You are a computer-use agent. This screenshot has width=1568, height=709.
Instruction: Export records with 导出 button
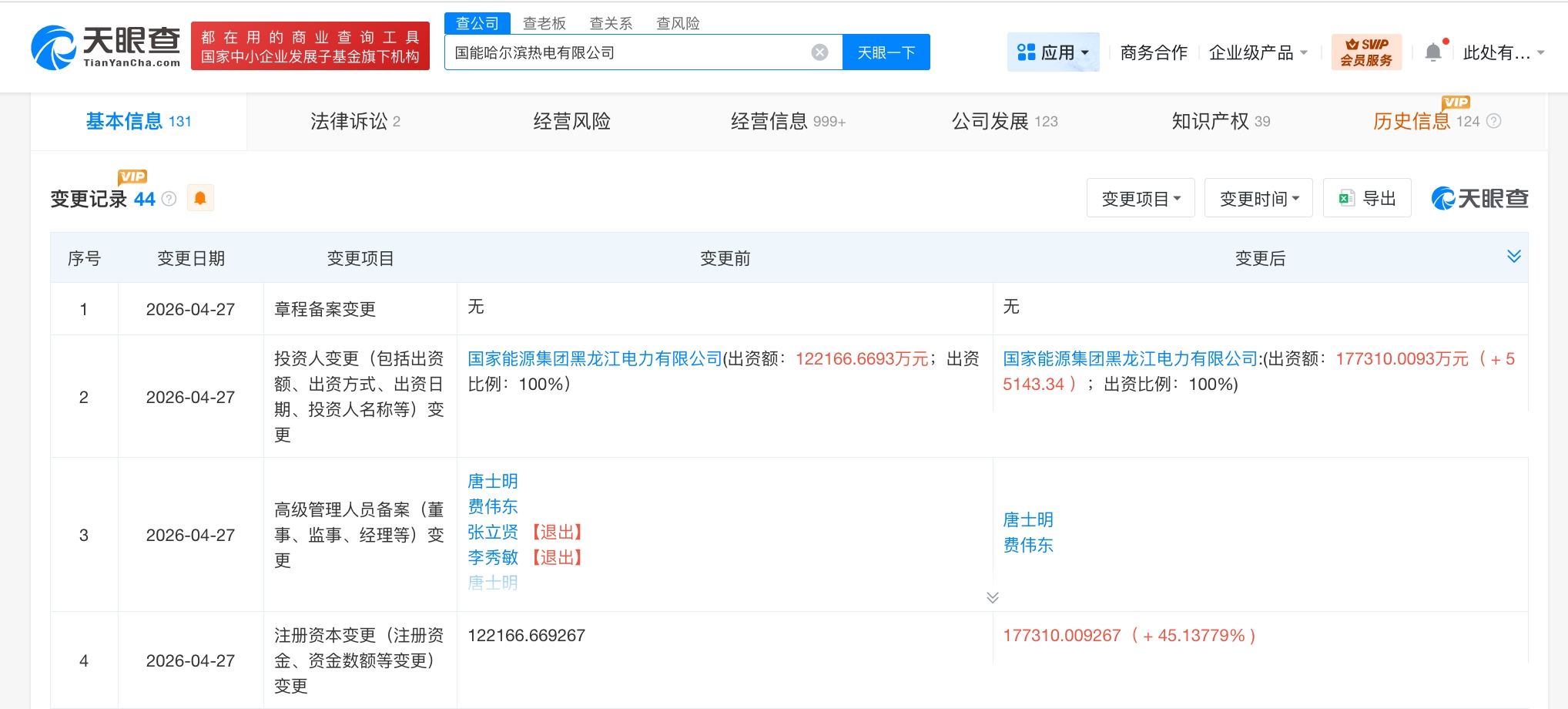1367,198
